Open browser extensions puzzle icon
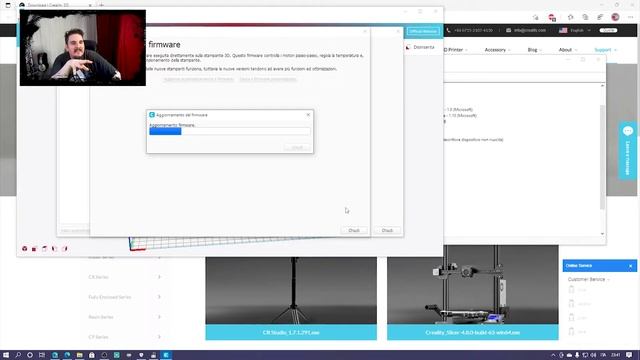The height and width of the screenshot is (360, 640). [x=570, y=17]
